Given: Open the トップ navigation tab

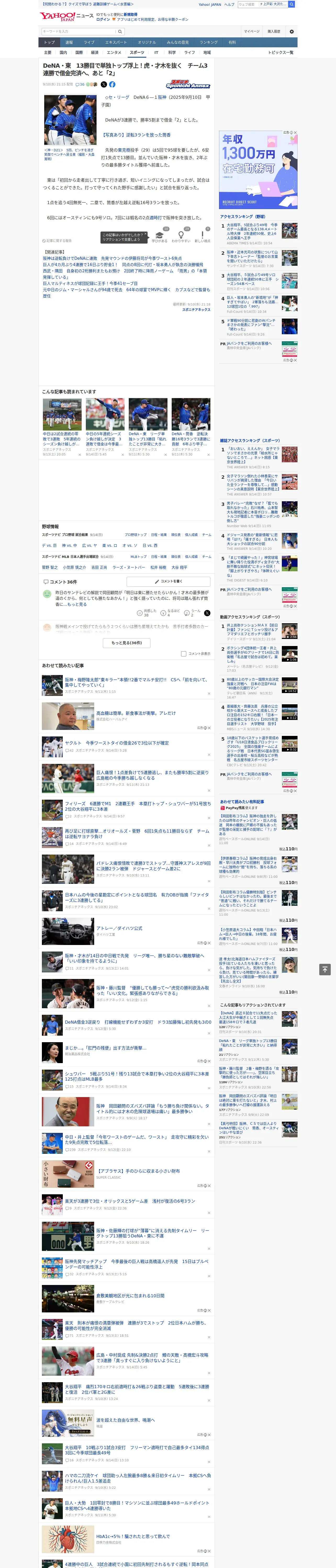Looking at the screenshot, I should pos(49,43).
